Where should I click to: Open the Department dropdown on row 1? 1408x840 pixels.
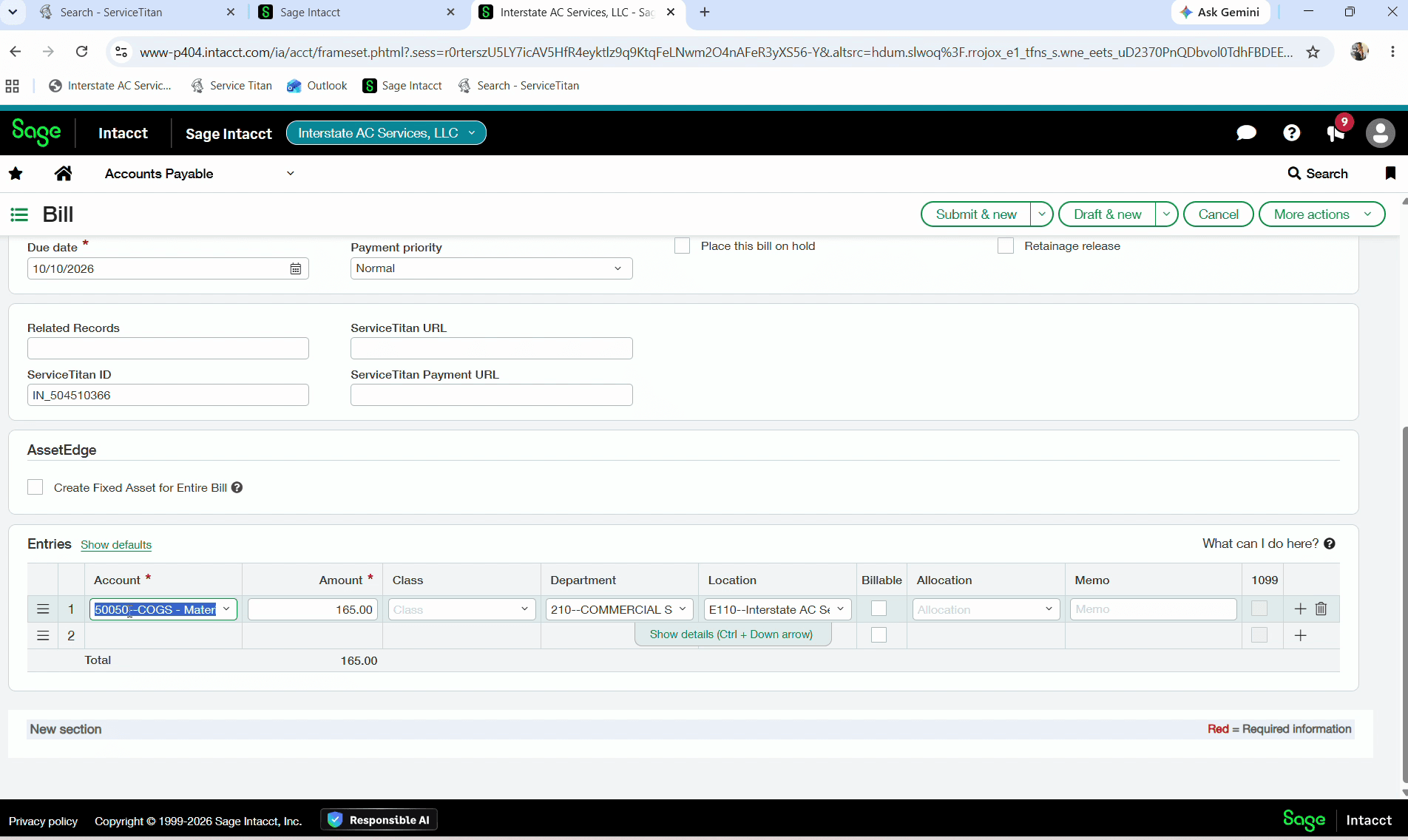(x=683, y=609)
